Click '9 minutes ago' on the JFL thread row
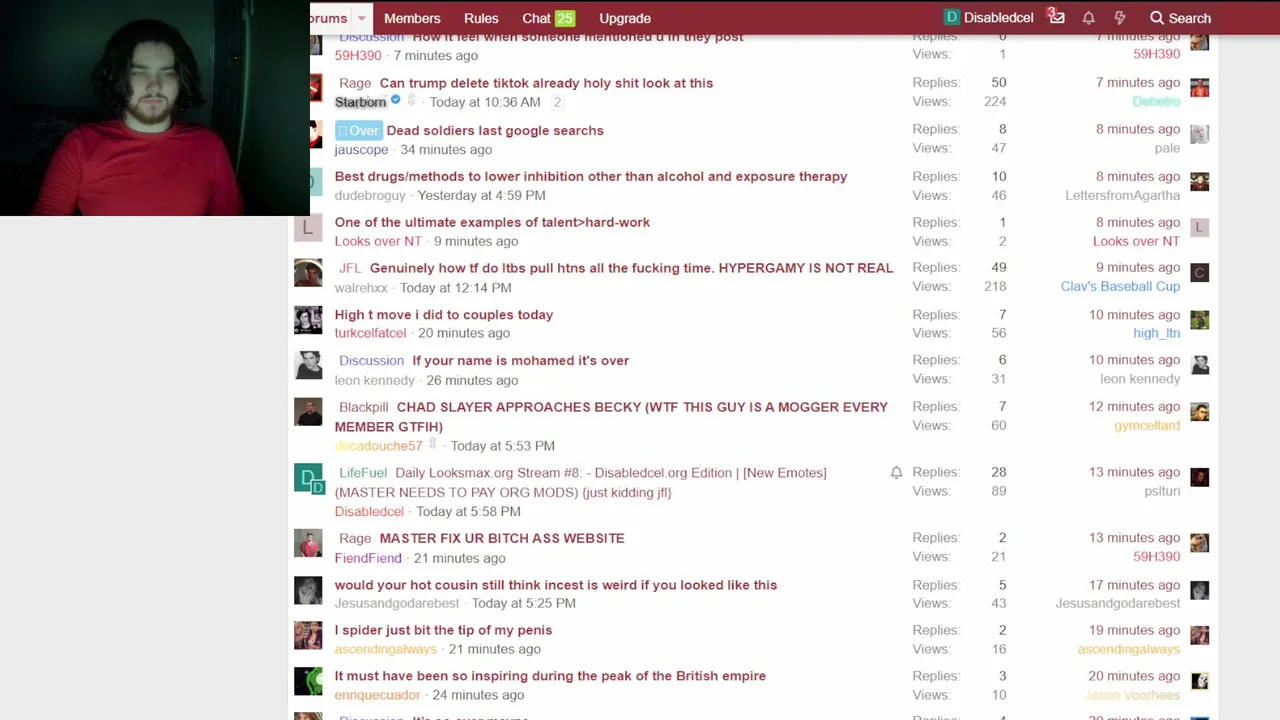Viewport: 1280px width, 720px height. click(1138, 268)
